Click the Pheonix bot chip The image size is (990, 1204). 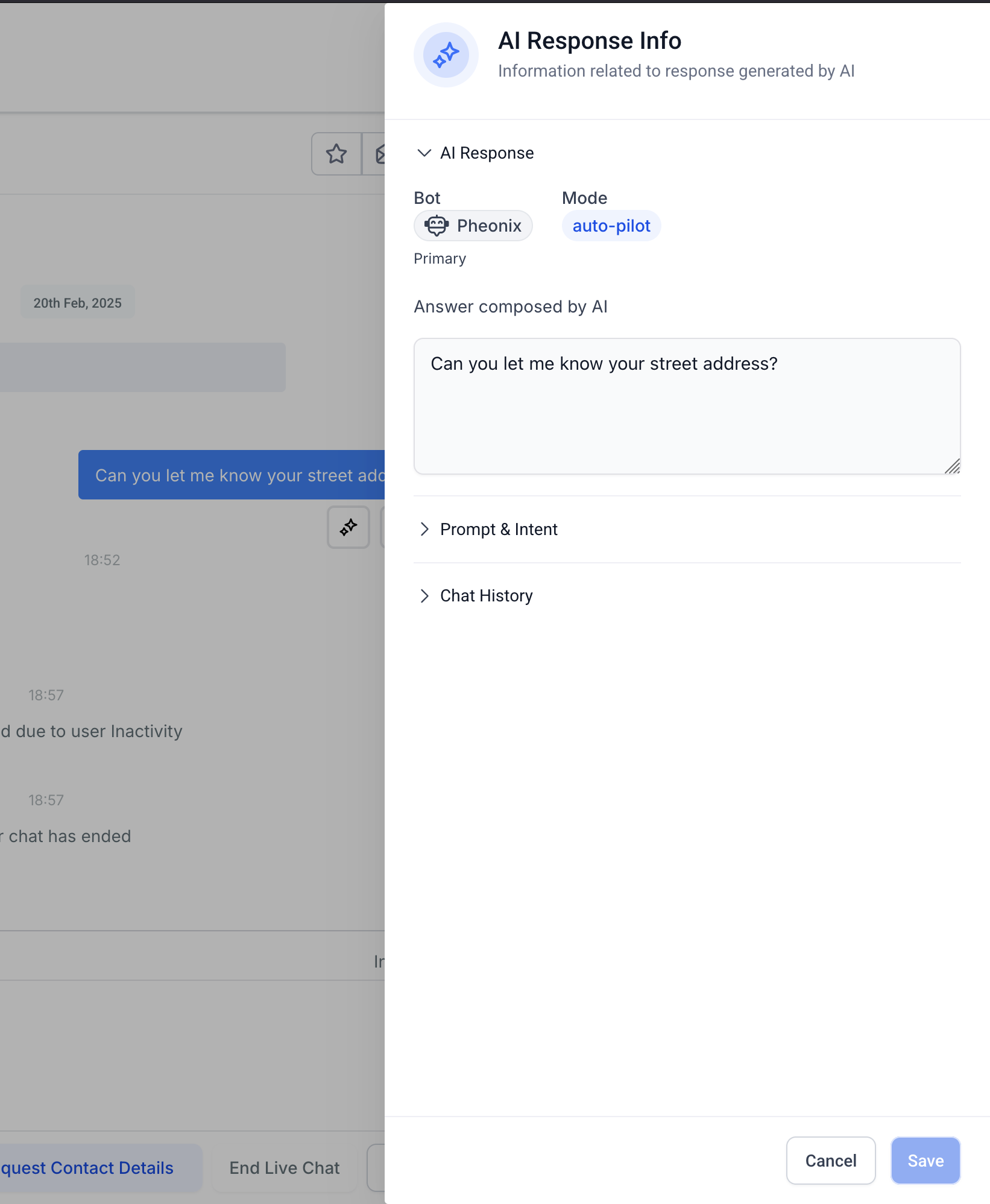[473, 226]
